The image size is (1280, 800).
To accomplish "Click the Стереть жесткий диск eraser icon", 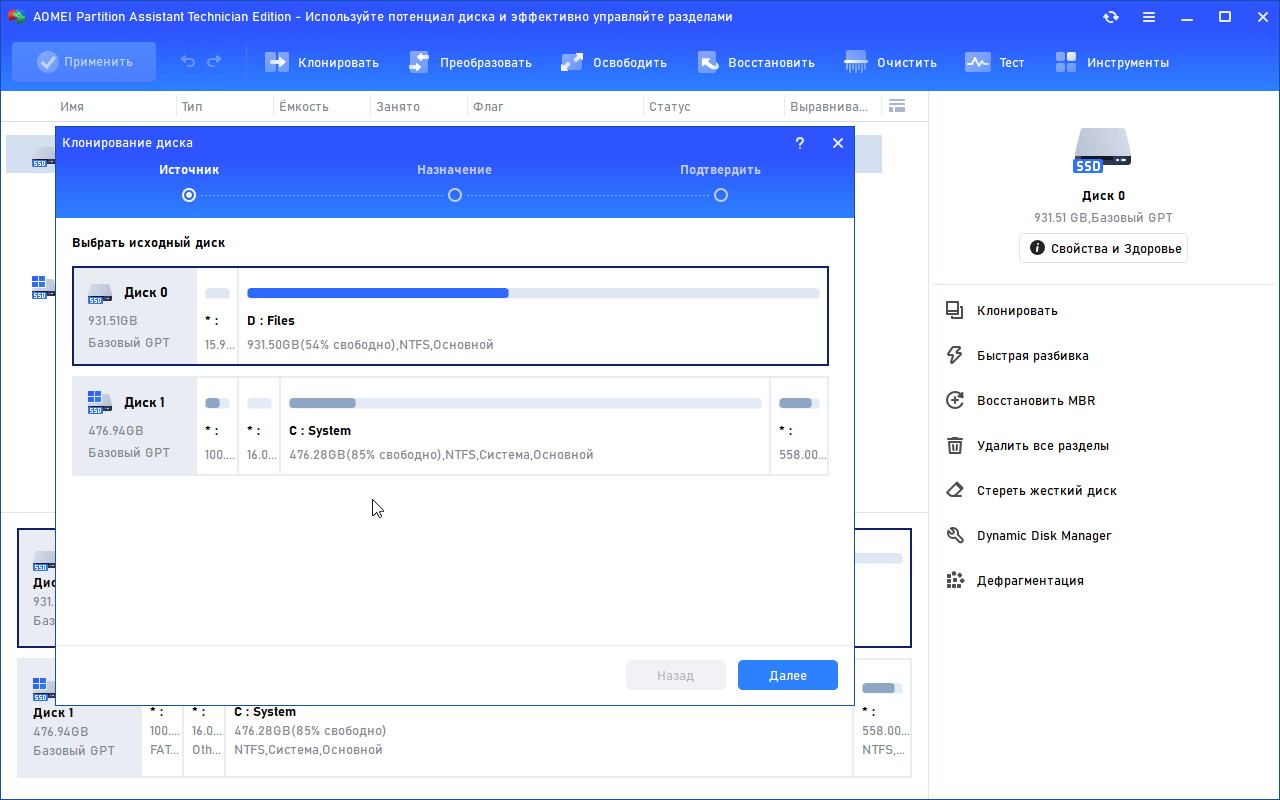I will pyautogui.click(x=955, y=490).
